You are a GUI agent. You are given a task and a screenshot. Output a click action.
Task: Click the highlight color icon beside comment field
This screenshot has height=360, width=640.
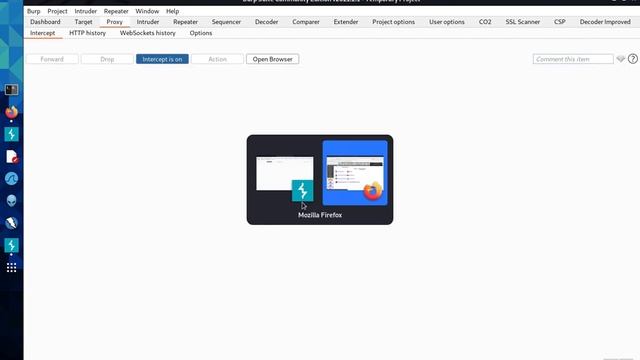620,59
